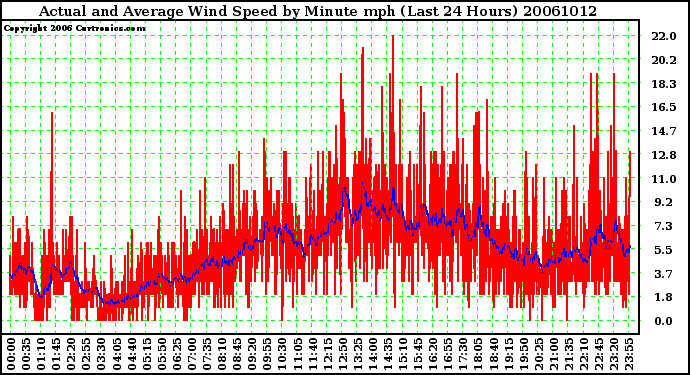The height and width of the screenshot is (375, 690).
Task: Click the 12:50 time axis label
Action: pyautogui.click(x=342, y=354)
